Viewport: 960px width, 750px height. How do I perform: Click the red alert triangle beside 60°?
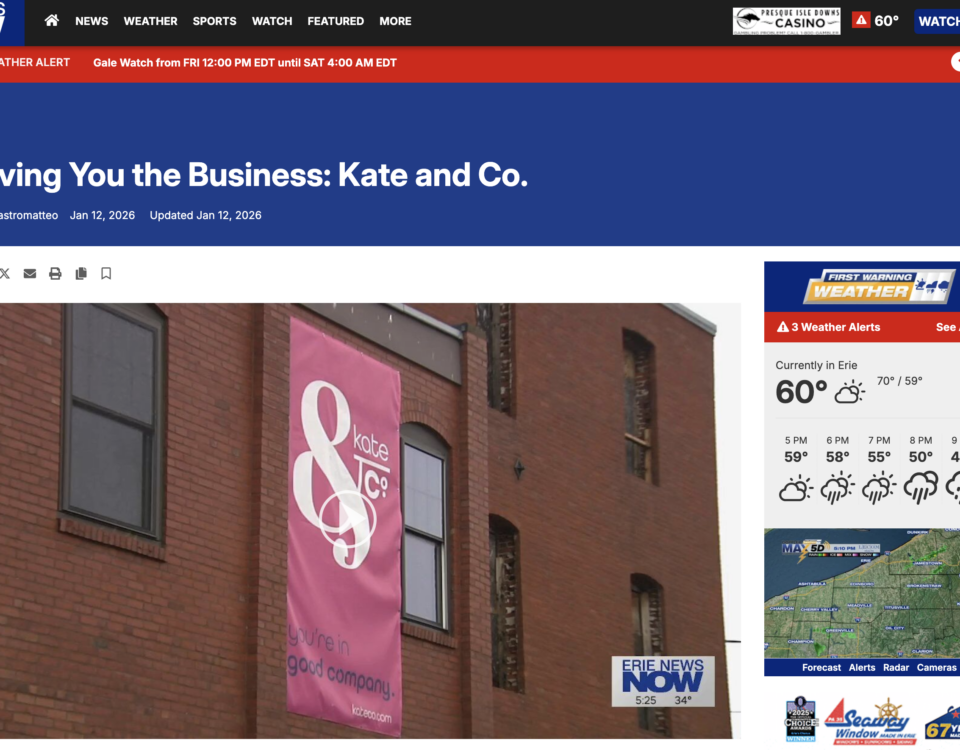click(861, 21)
